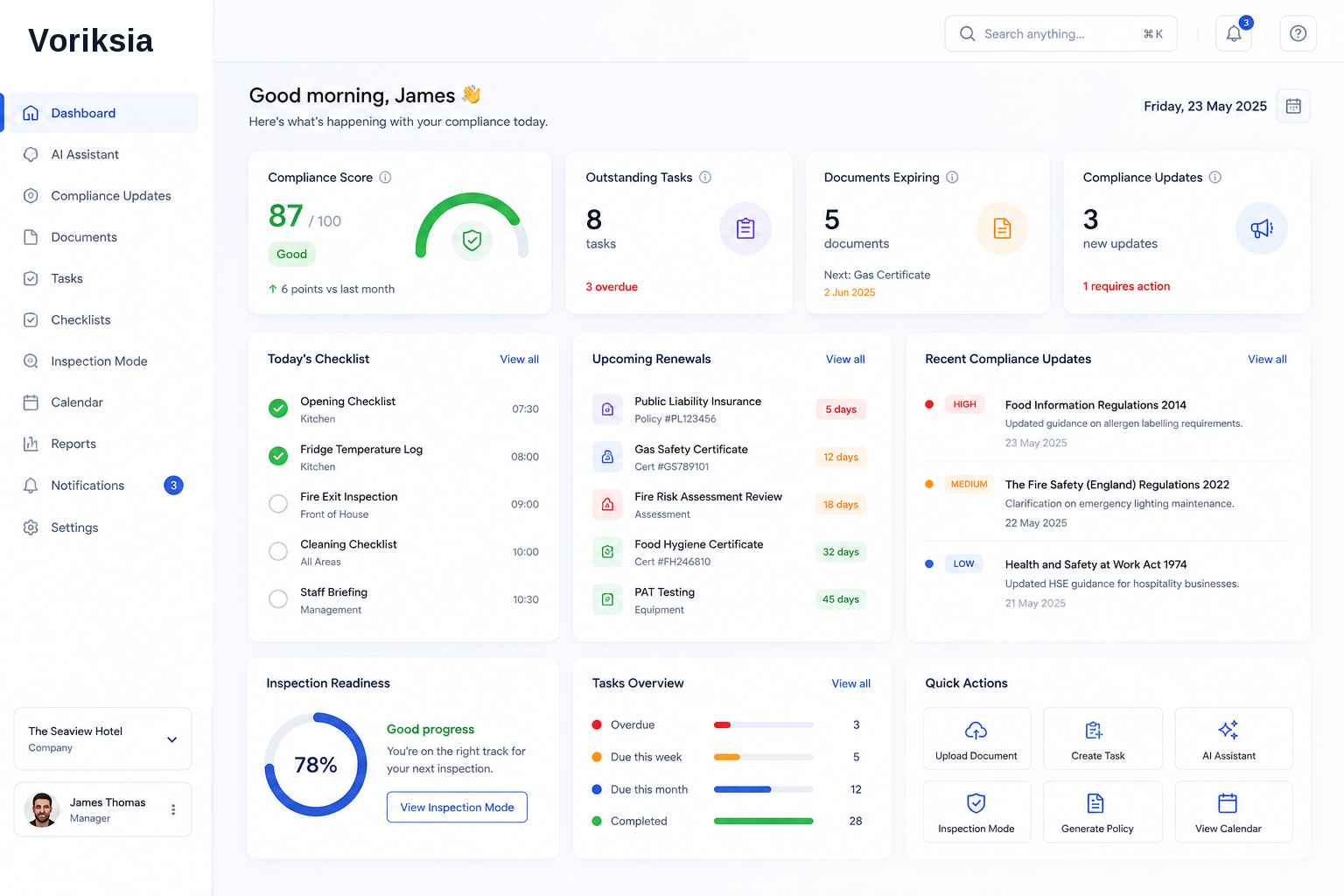Click View all in Today's Checklist
Image resolution: width=1344 pixels, height=896 pixels.
(519, 360)
